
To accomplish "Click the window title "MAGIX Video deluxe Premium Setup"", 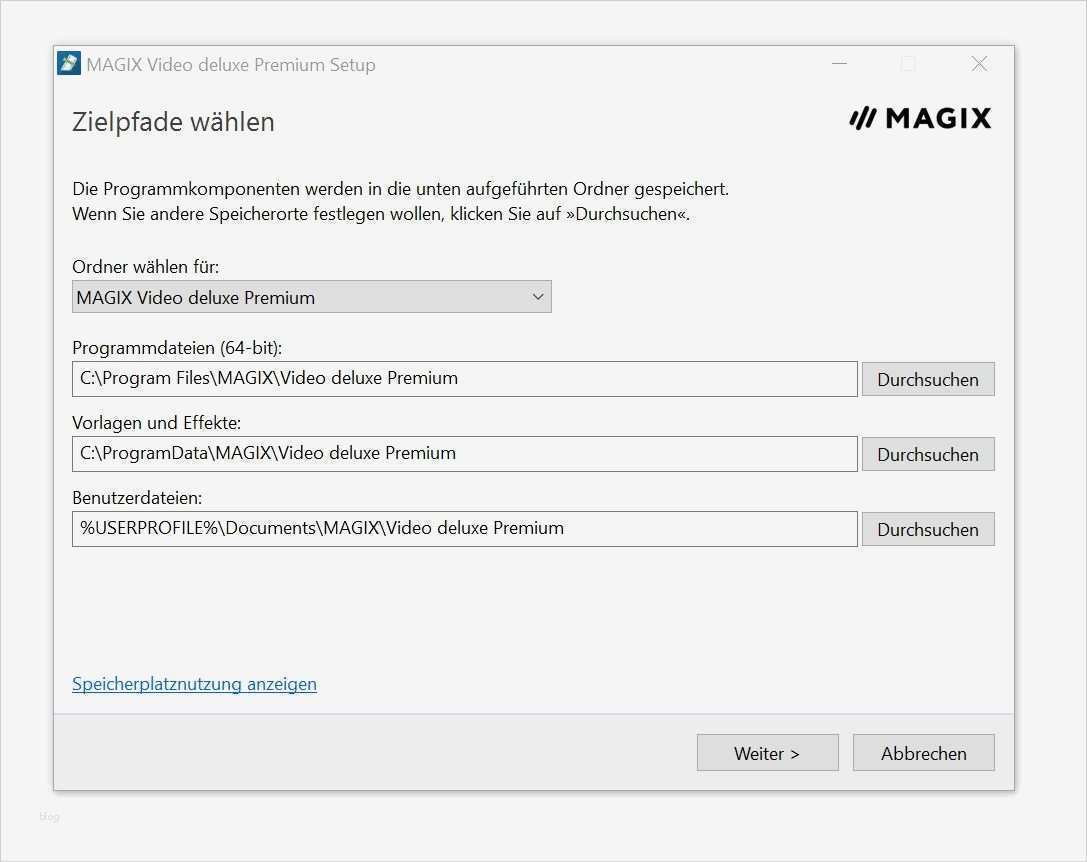I will (231, 65).
